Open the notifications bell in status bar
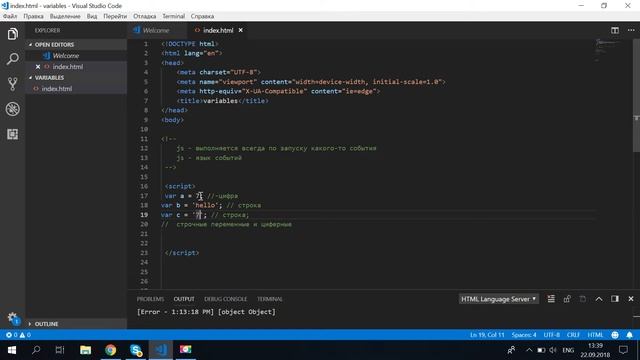 click(629, 335)
